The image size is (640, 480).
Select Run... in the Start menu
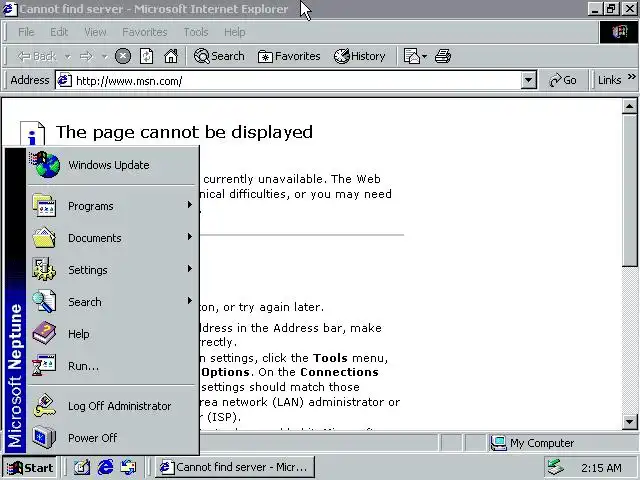[112, 366]
